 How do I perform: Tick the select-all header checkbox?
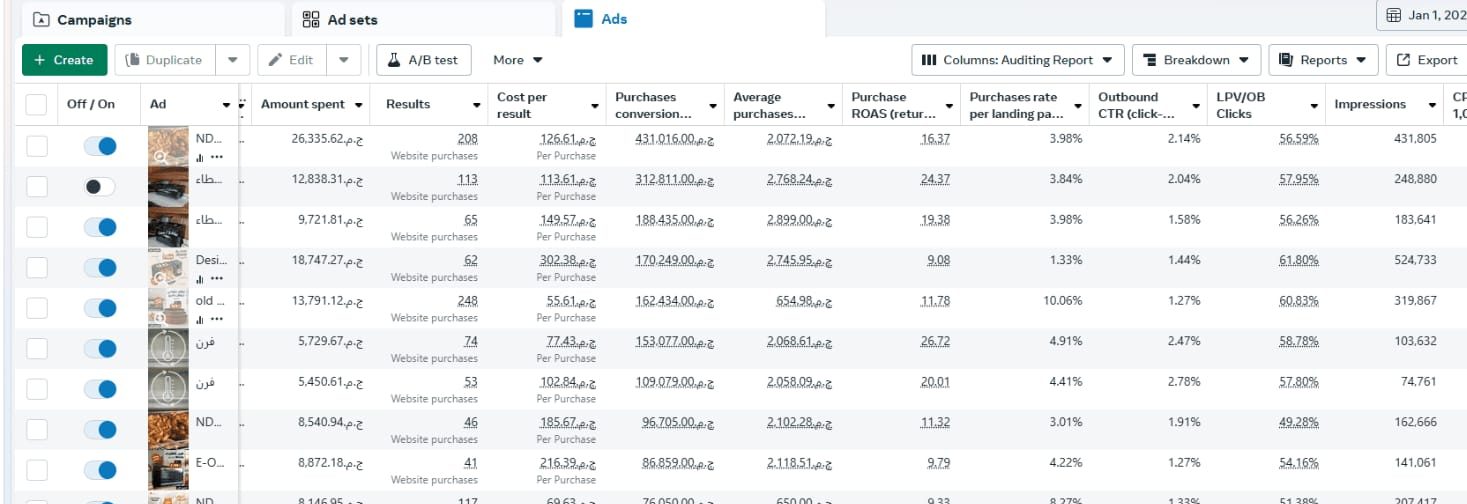36,104
